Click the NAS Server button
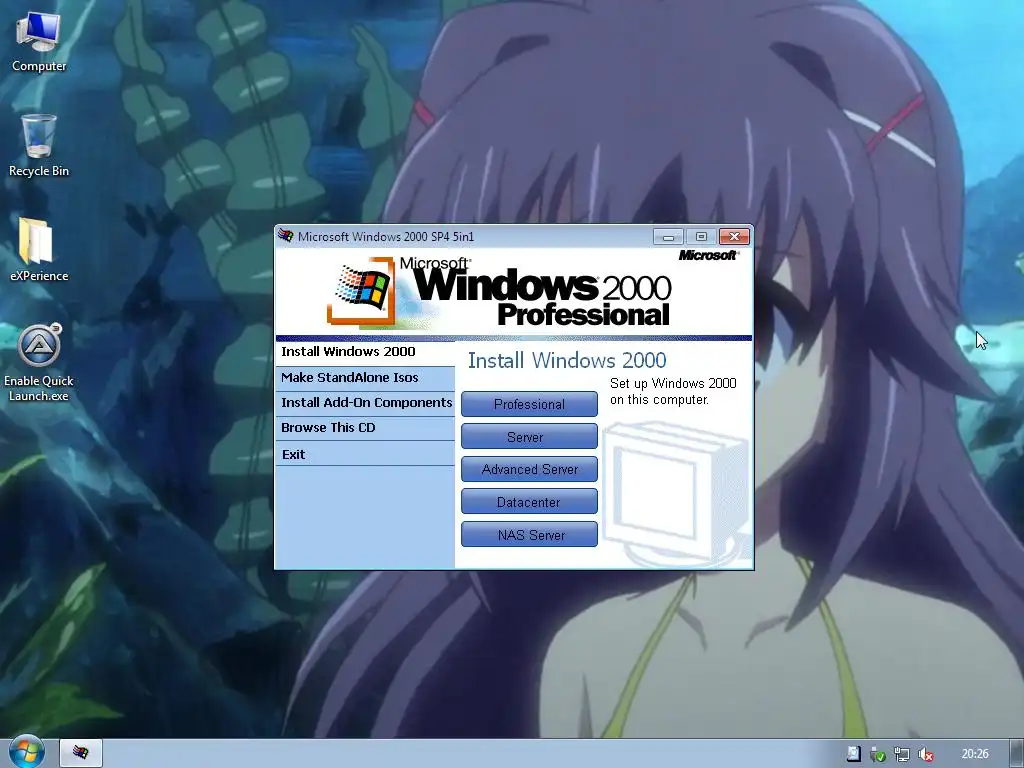Viewport: 1024px width, 768px height. 529,534
